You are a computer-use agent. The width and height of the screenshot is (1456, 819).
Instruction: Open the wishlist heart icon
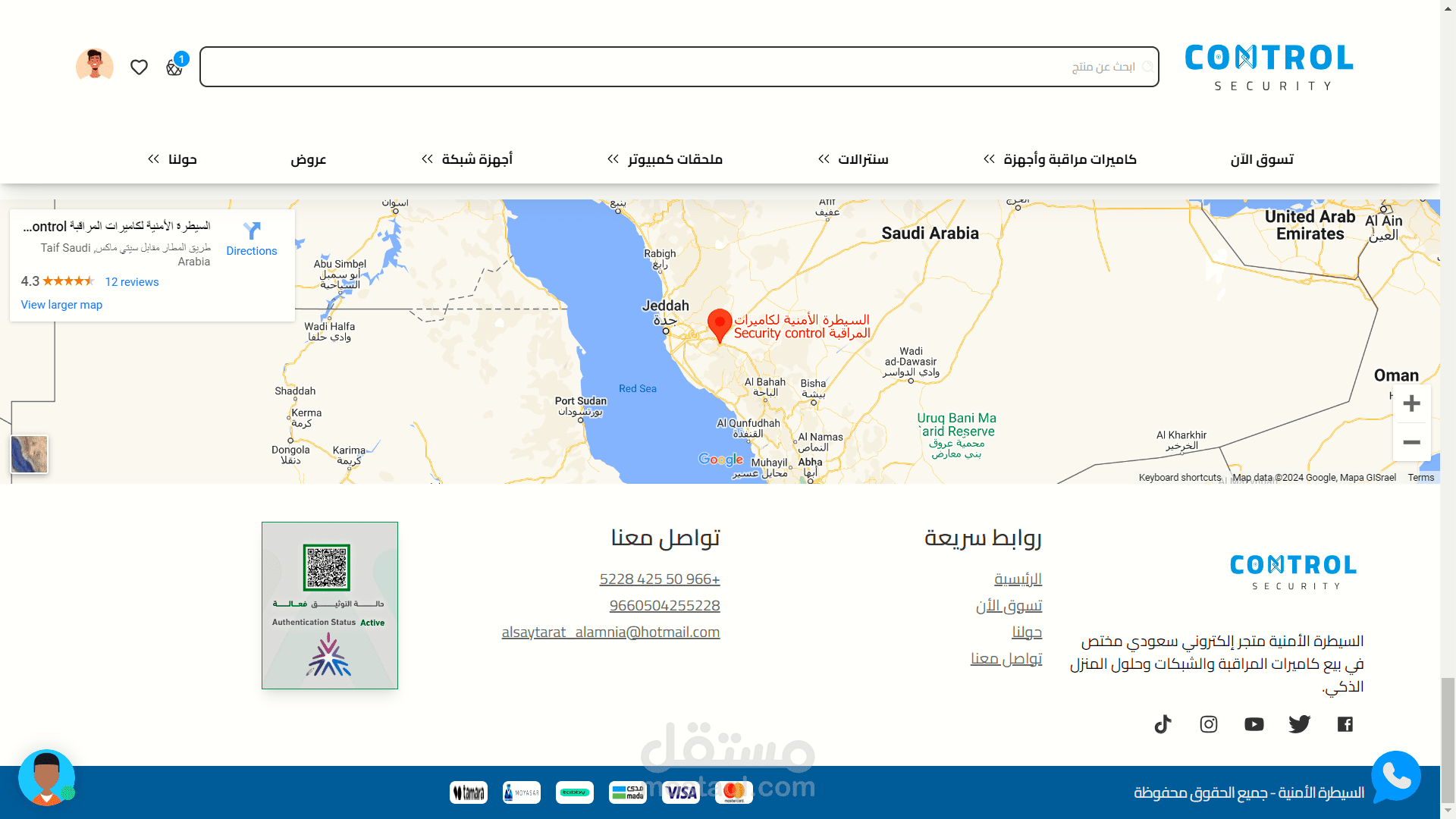pyautogui.click(x=139, y=67)
